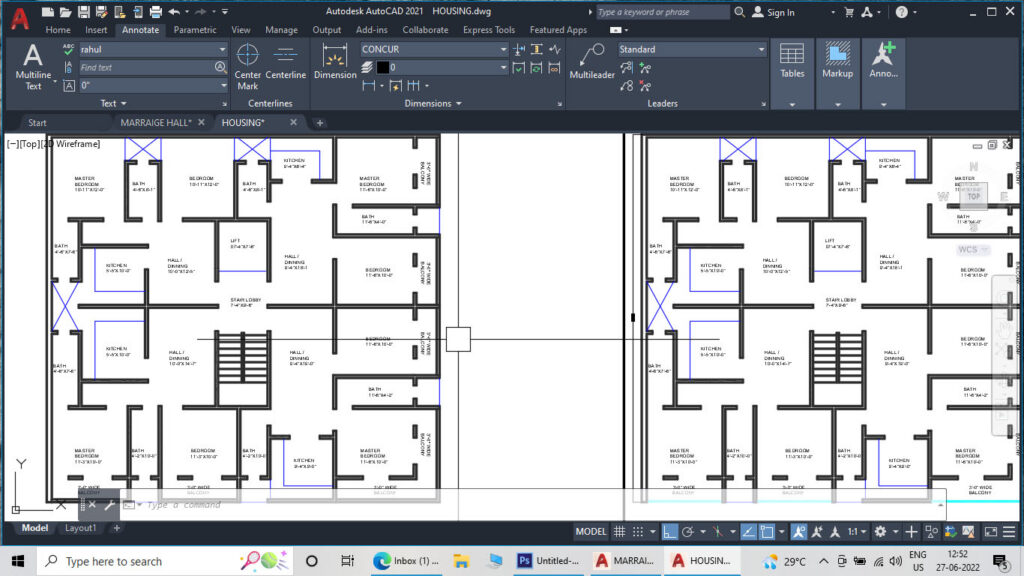Viewport: 1024px width, 576px height.
Task: Open the Autodesk App Store cart icon
Action: (849, 12)
